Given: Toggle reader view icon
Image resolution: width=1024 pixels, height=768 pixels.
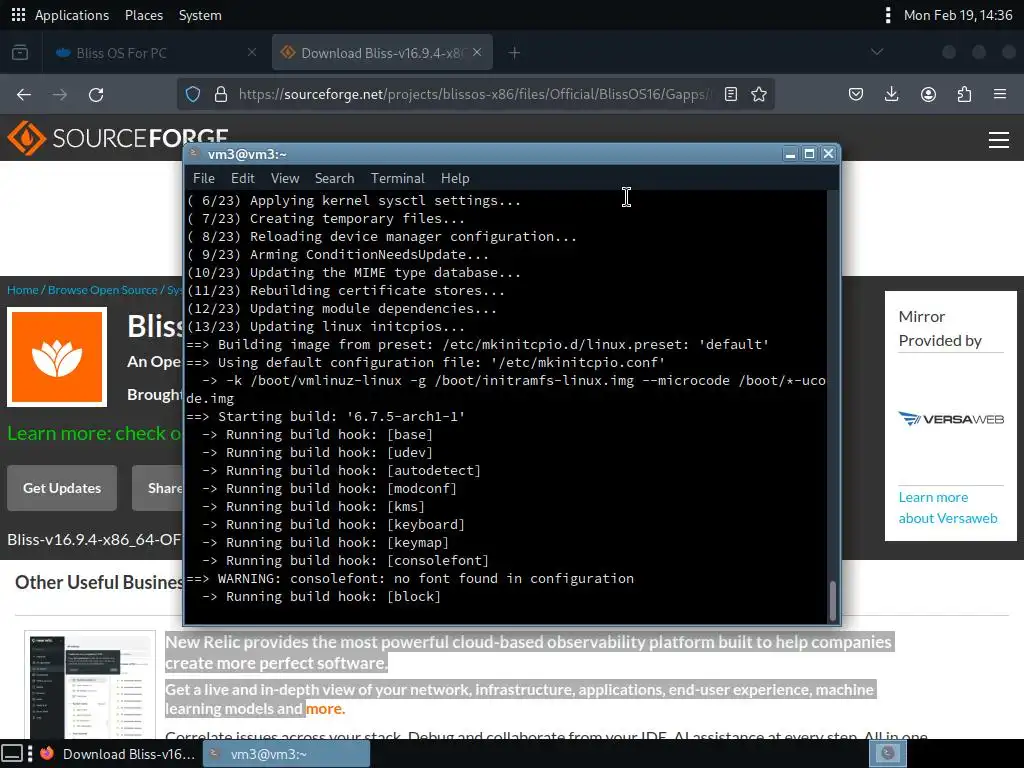Looking at the screenshot, I should pos(731,94).
